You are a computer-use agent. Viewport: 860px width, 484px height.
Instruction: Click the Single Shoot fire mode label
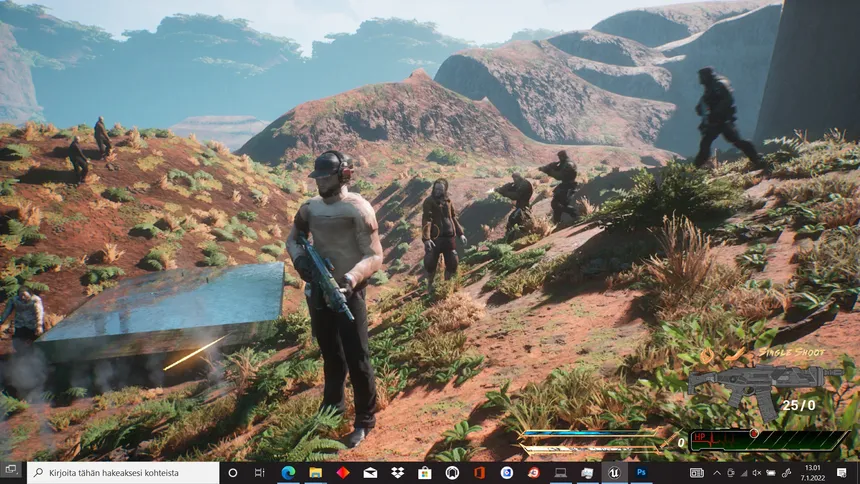(792, 352)
